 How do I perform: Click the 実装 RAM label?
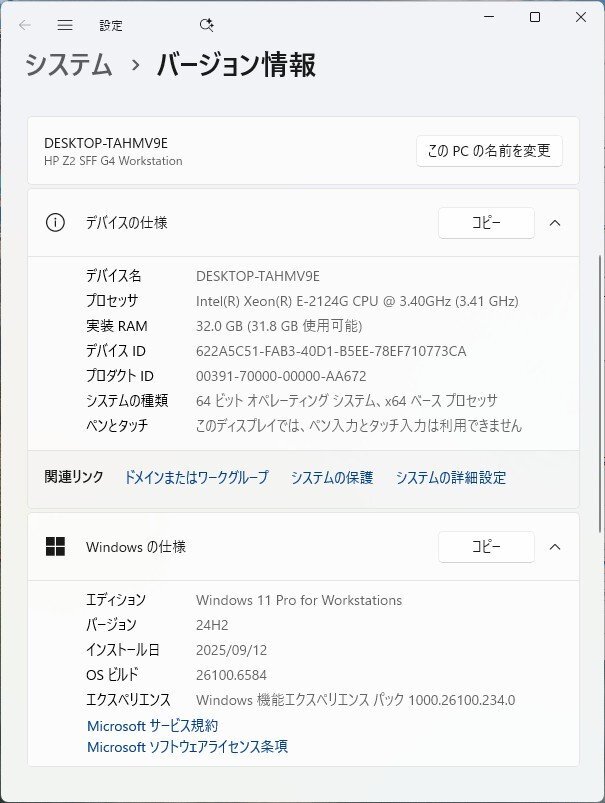pos(117,326)
